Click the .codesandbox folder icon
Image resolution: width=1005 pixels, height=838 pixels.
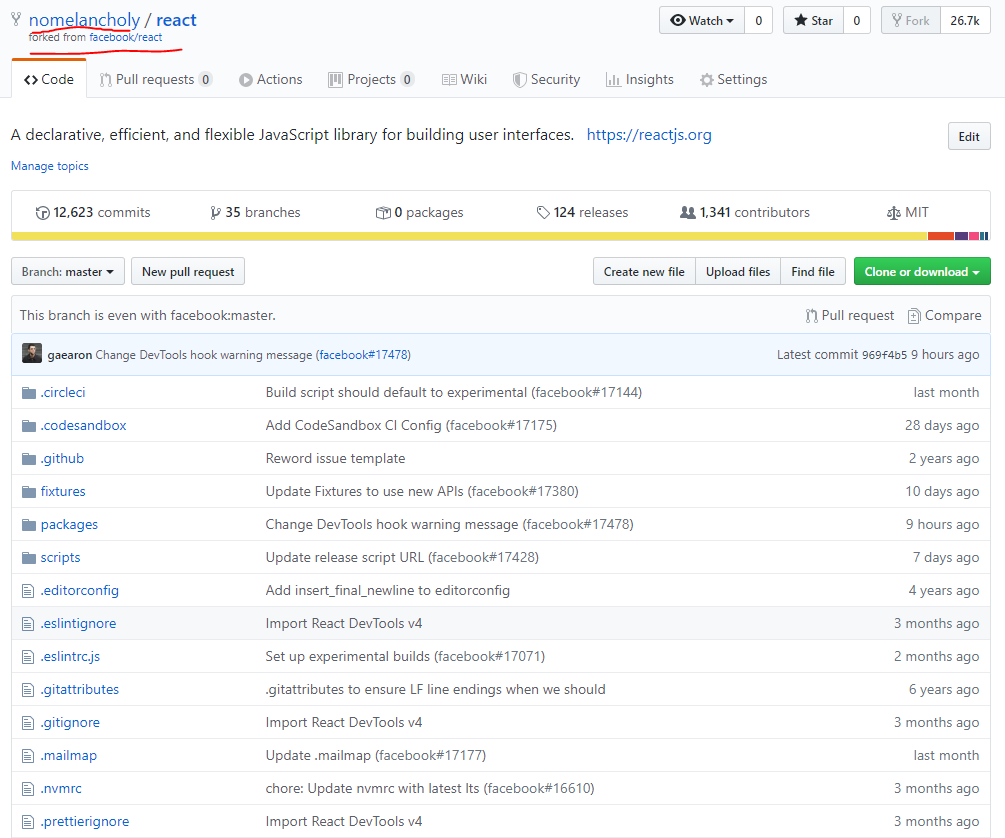click(x=29, y=426)
